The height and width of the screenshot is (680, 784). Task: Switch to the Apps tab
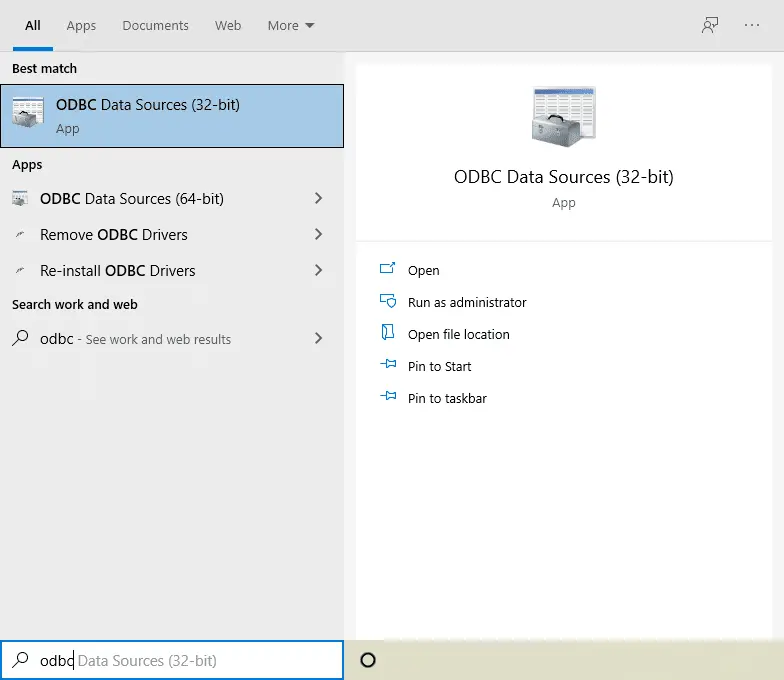(x=81, y=26)
